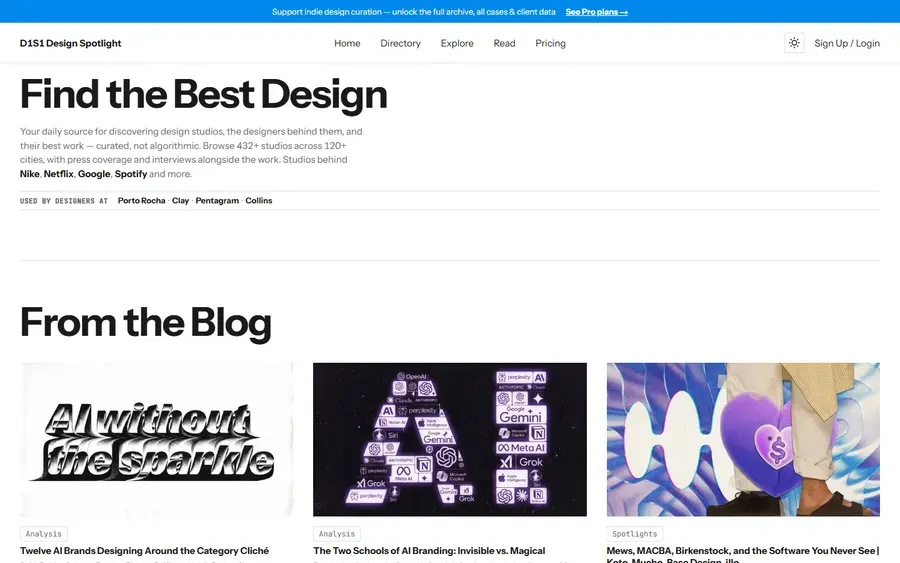Click Sign Up / Login
The image size is (900, 563).
point(847,43)
